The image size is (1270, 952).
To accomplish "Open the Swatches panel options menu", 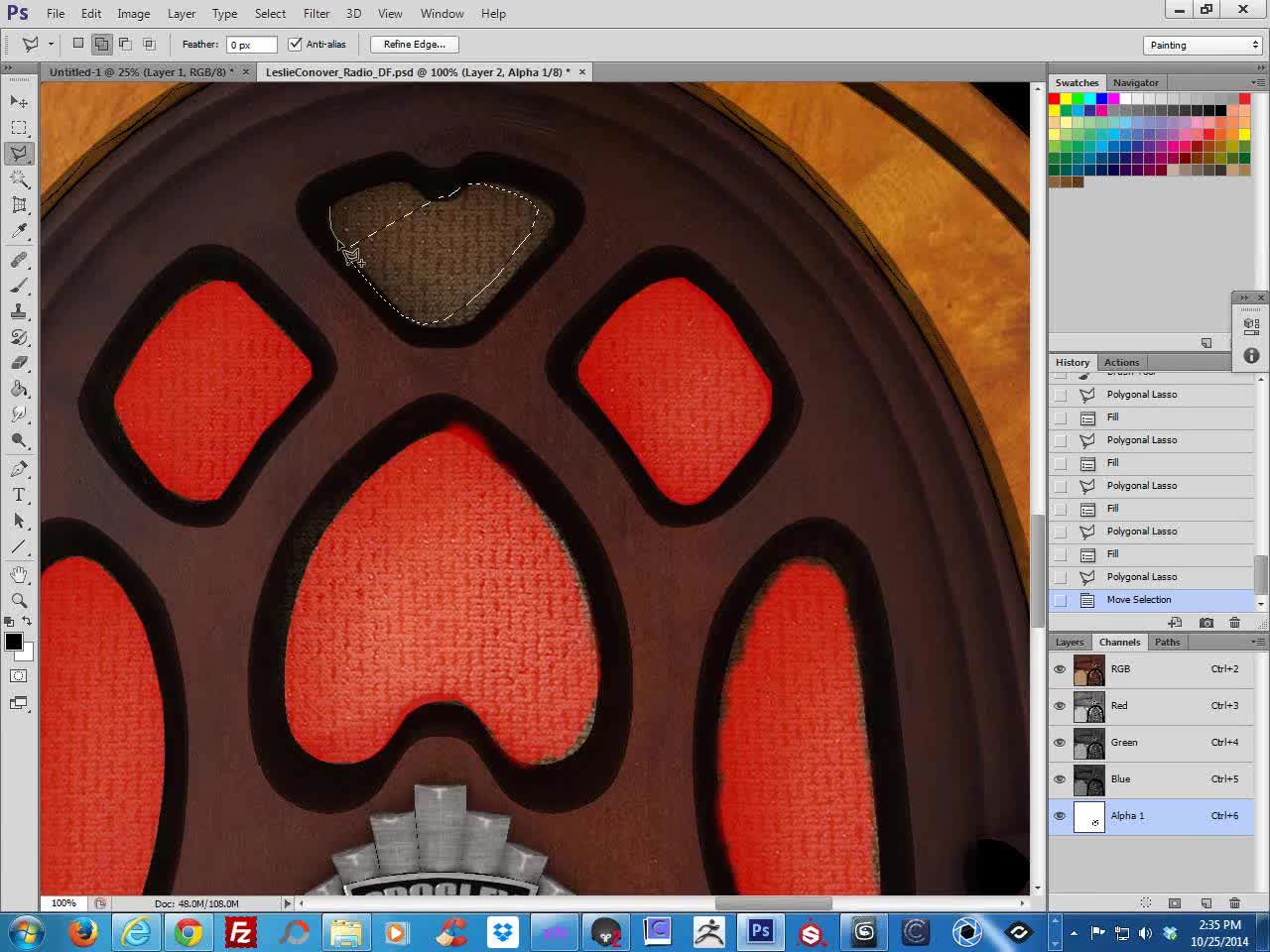I will pyautogui.click(x=1258, y=82).
